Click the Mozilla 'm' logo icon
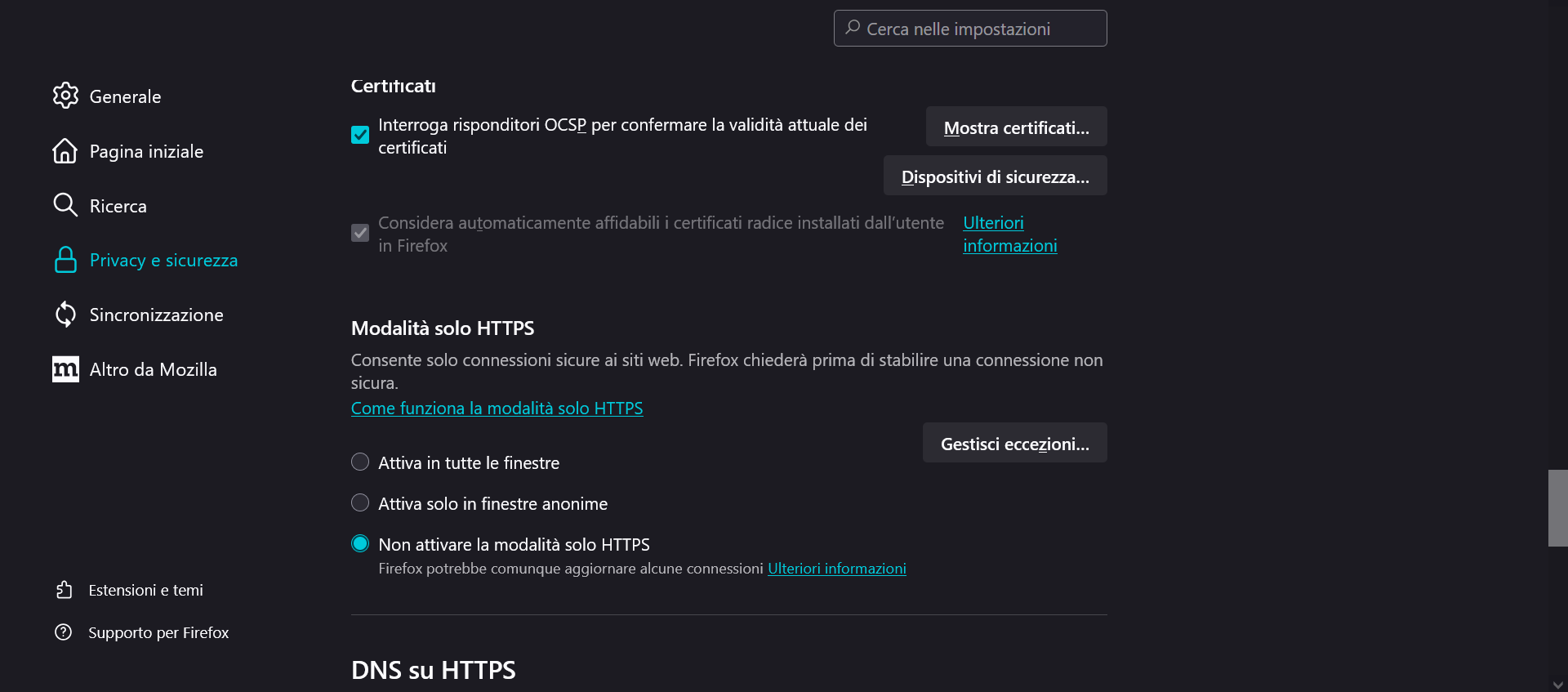This screenshot has height=692, width=1568. (65, 369)
